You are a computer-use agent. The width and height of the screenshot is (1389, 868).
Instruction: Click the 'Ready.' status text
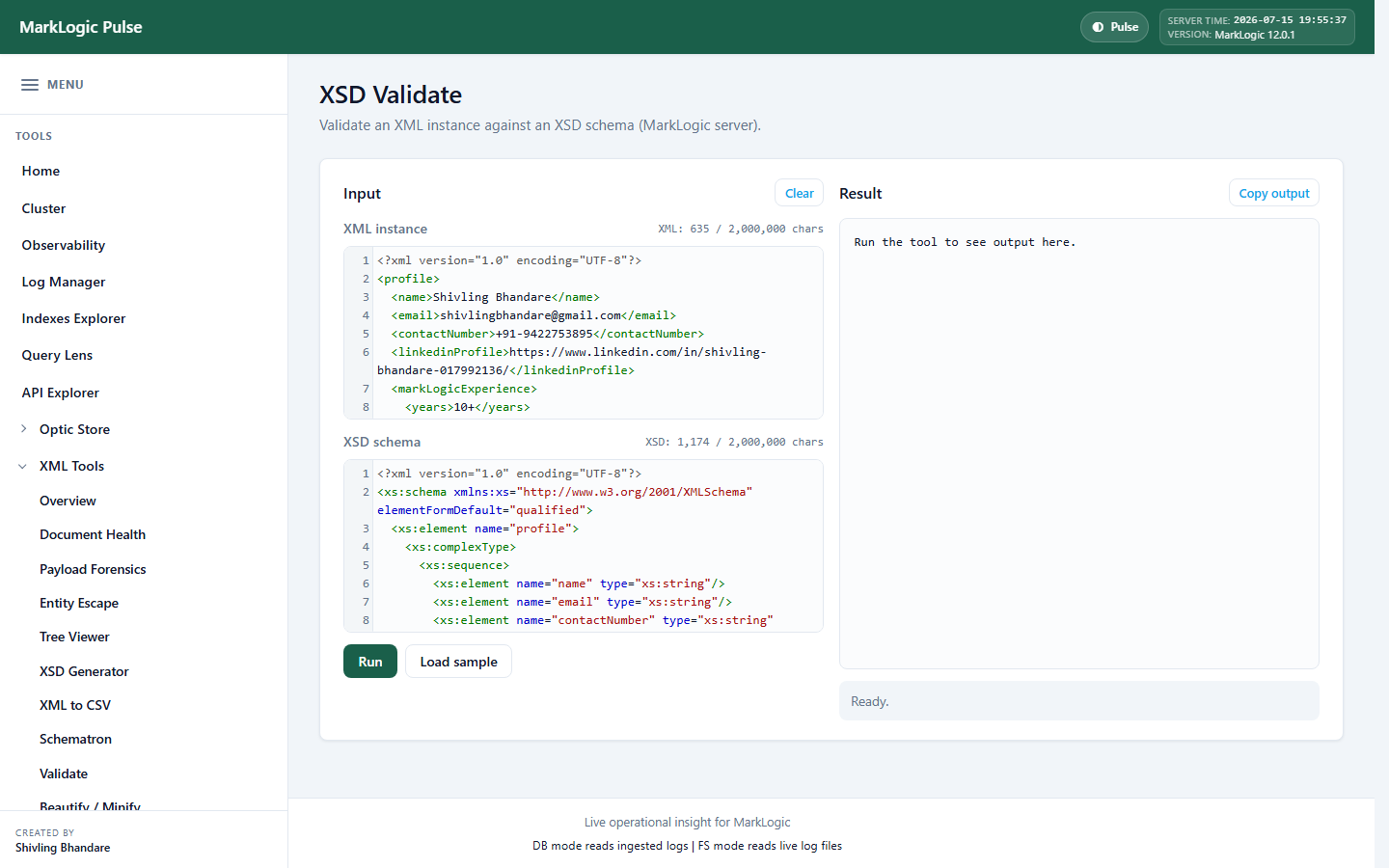(x=870, y=701)
